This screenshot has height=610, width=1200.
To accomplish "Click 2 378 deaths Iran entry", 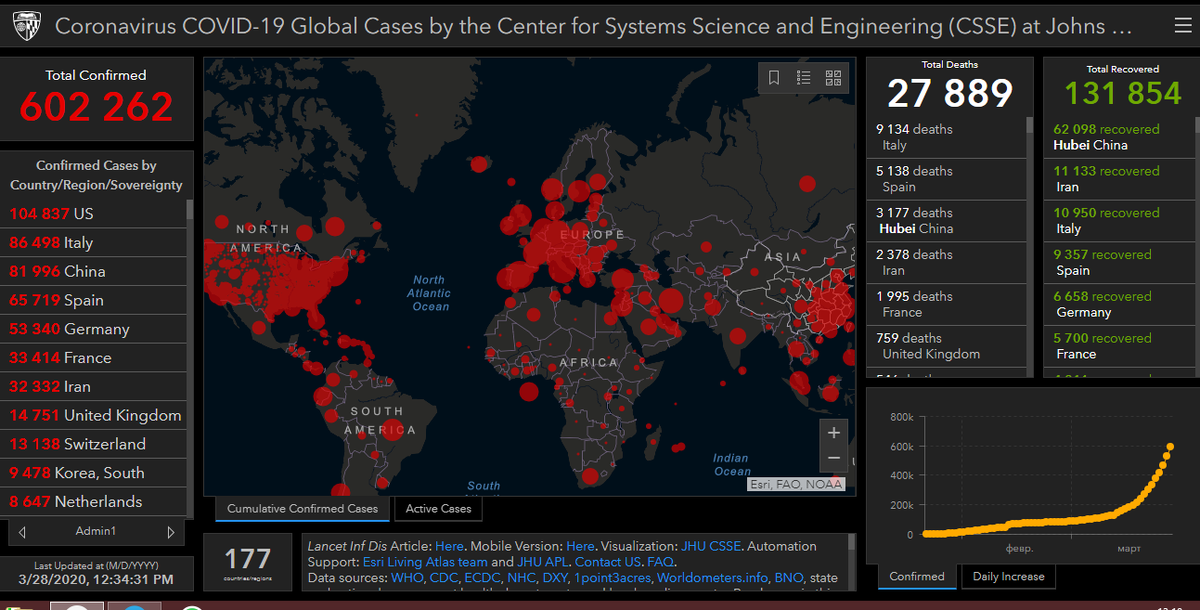I will pos(946,263).
